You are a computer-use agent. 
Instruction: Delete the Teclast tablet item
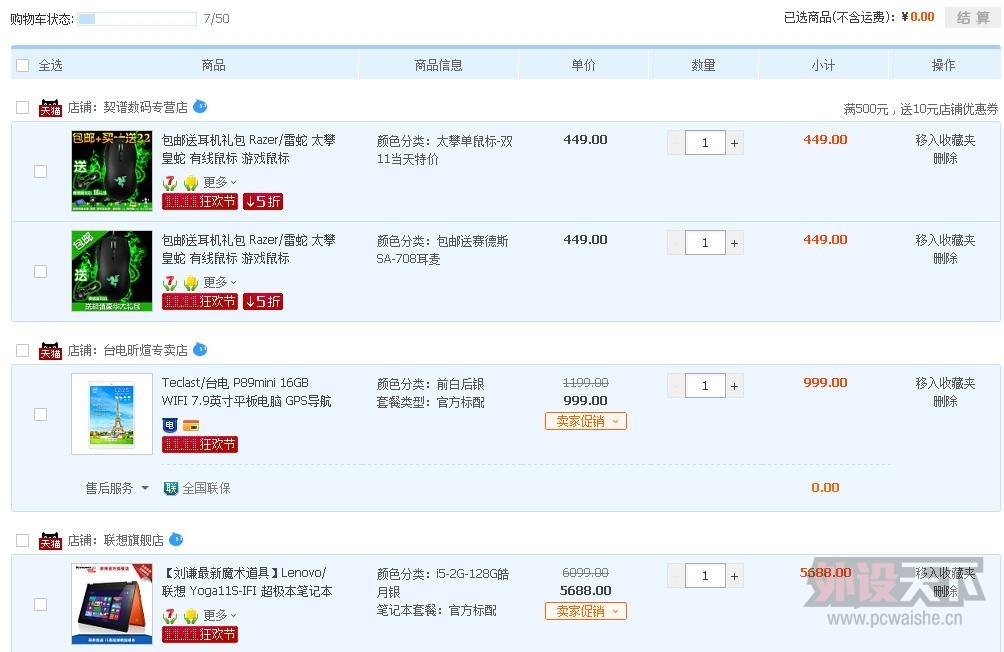coord(945,401)
